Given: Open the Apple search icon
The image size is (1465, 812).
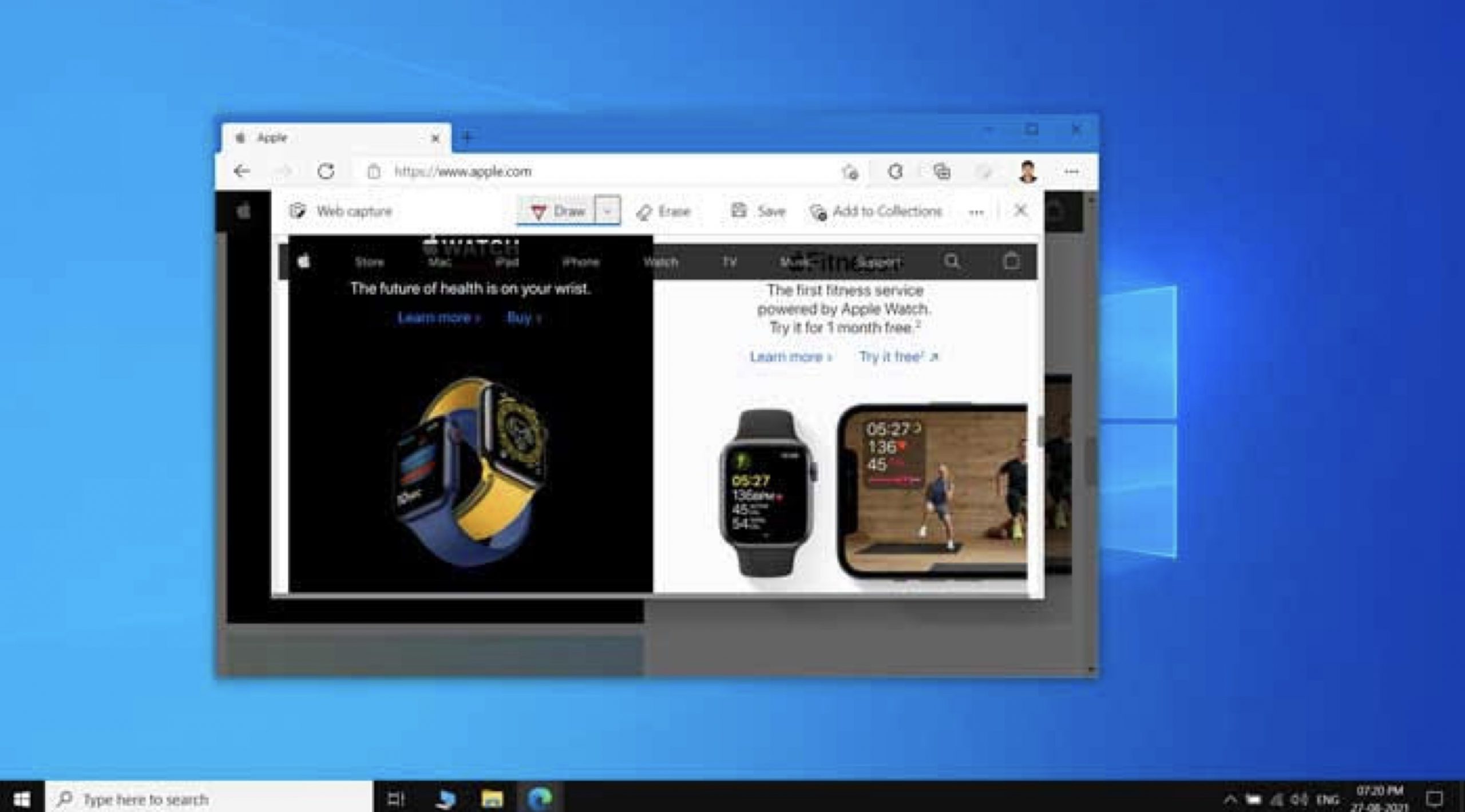Looking at the screenshot, I should [952, 262].
